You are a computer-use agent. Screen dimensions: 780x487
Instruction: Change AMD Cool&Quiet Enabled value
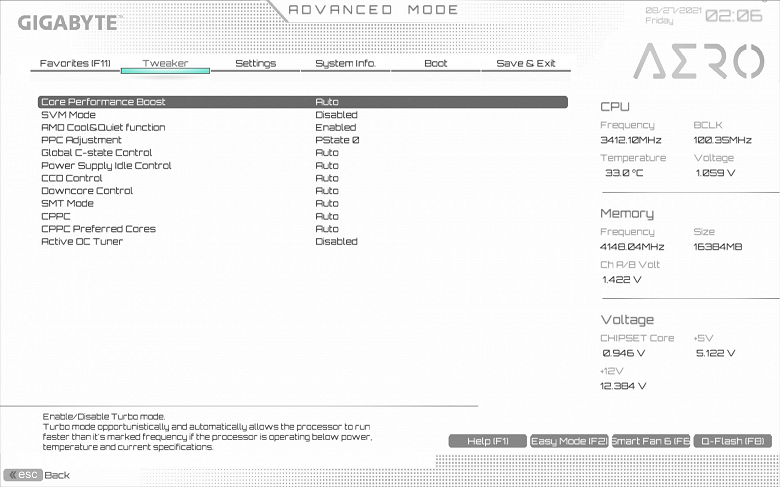pos(336,127)
